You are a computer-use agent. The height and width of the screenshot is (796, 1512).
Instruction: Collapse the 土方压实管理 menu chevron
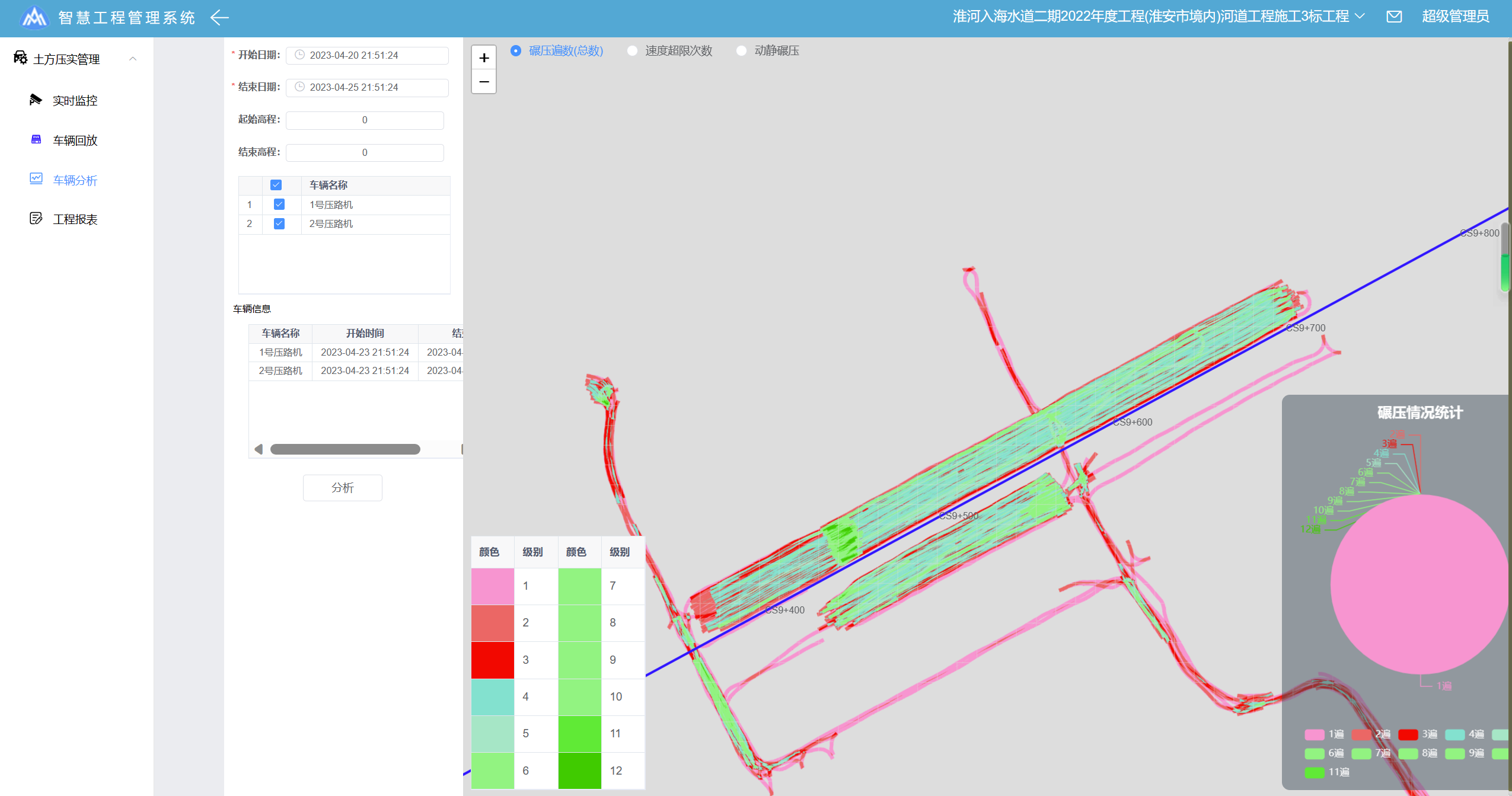[x=133, y=59]
